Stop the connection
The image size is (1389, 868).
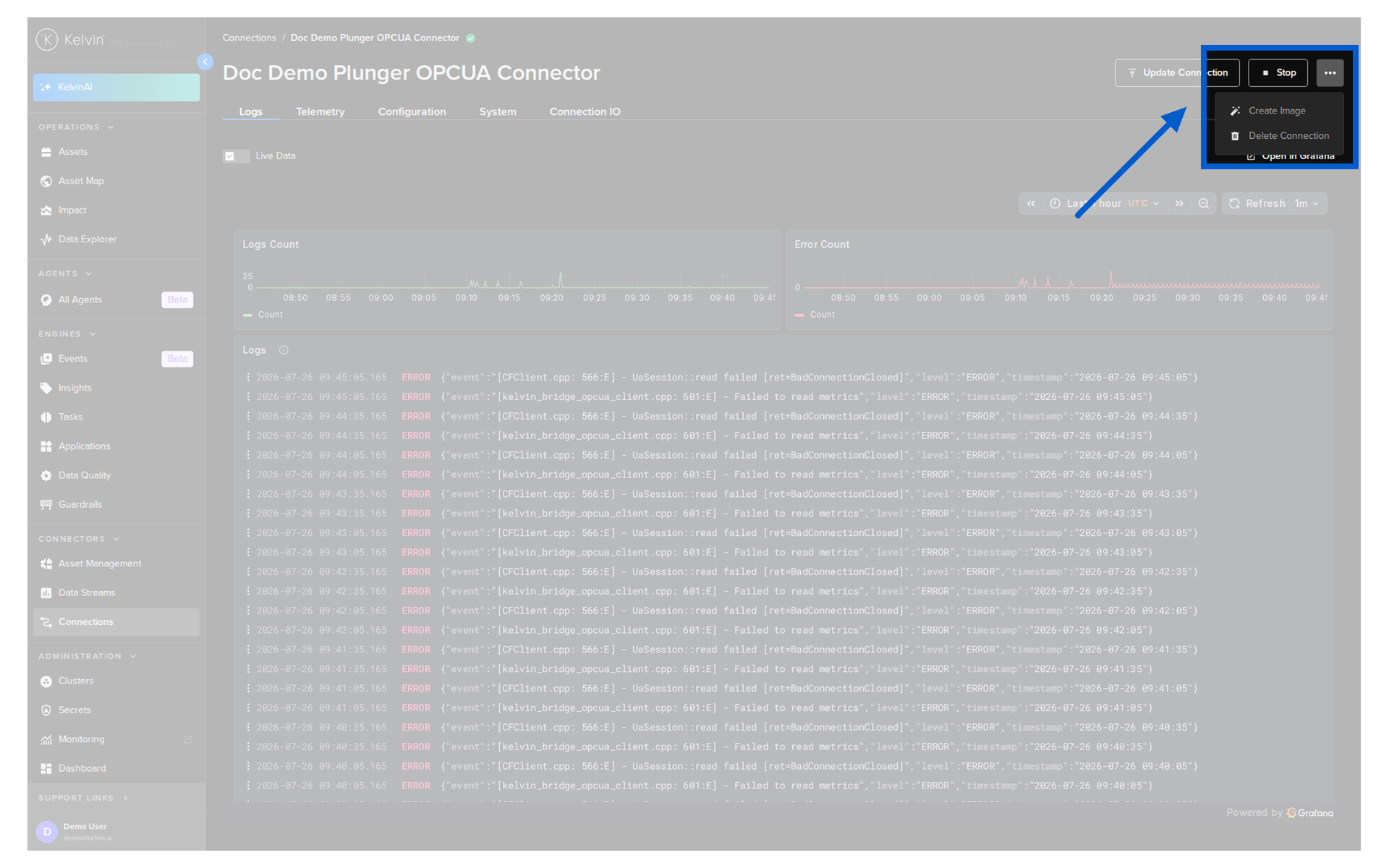point(1278,73)
